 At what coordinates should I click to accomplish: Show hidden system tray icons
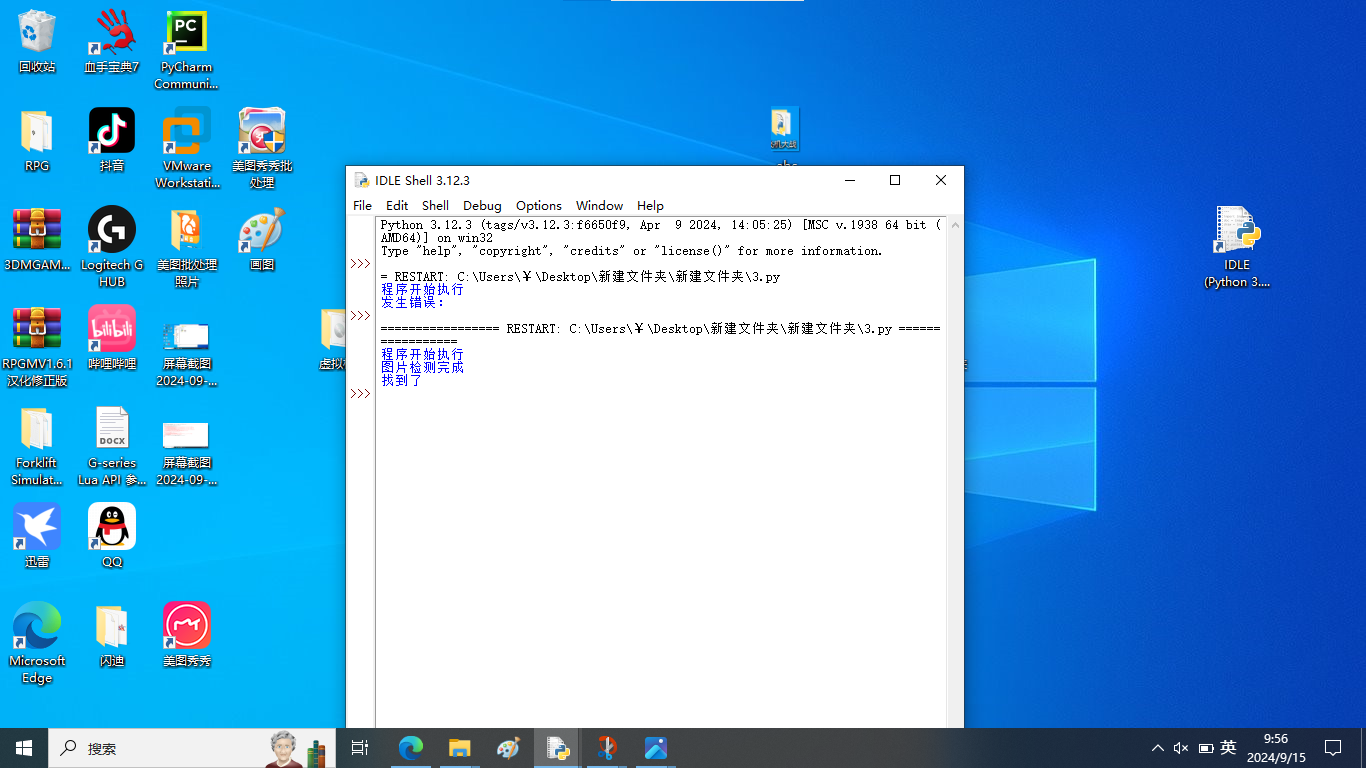1157,748
